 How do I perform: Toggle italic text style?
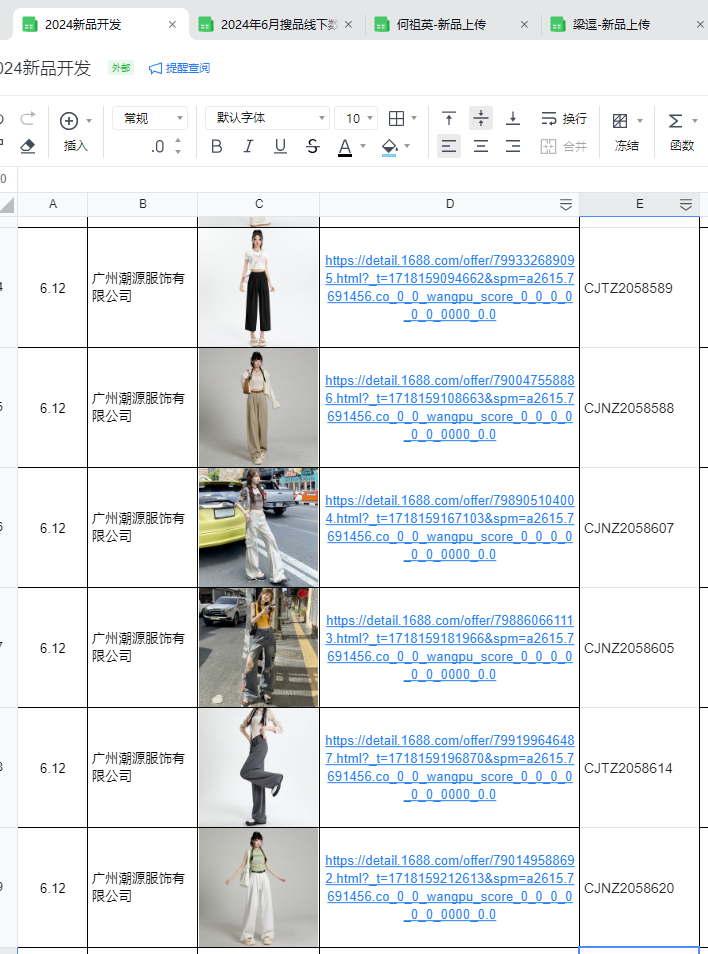pyautogui.click(x=249, y=147)
